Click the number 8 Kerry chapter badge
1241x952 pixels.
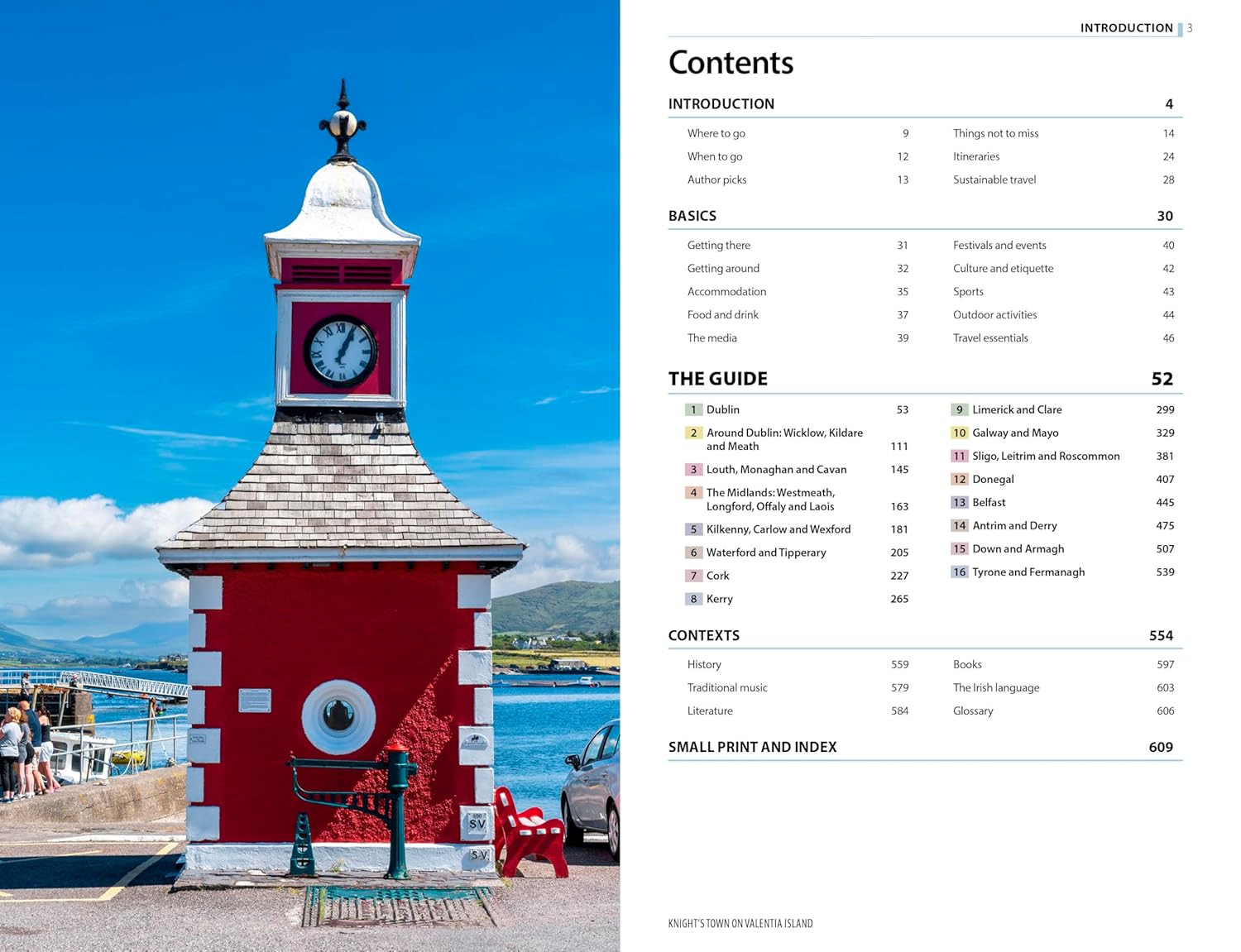pyautogui.click(x=693, y=599)
